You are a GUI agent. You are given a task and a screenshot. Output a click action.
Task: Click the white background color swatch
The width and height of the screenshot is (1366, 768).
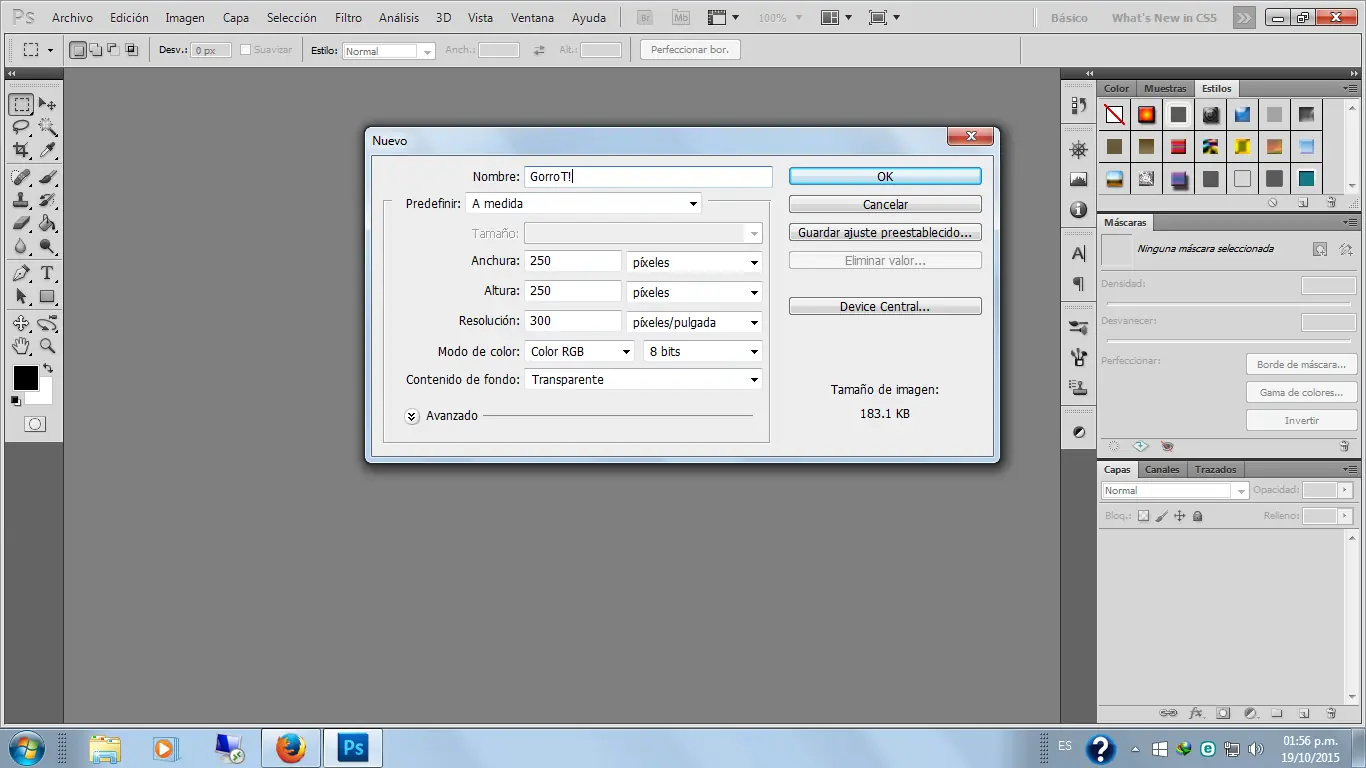(x=44, y=396)
